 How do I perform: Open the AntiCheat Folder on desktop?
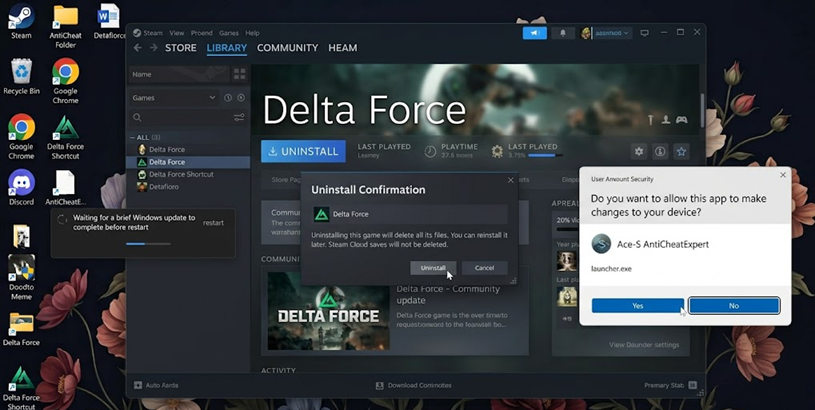65,26
